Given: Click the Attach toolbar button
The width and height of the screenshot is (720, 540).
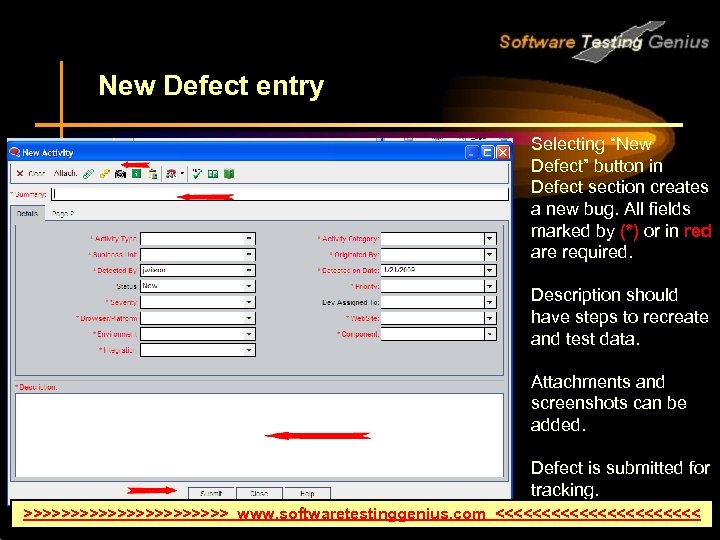Looking at the screenshot, I should 65,174.
